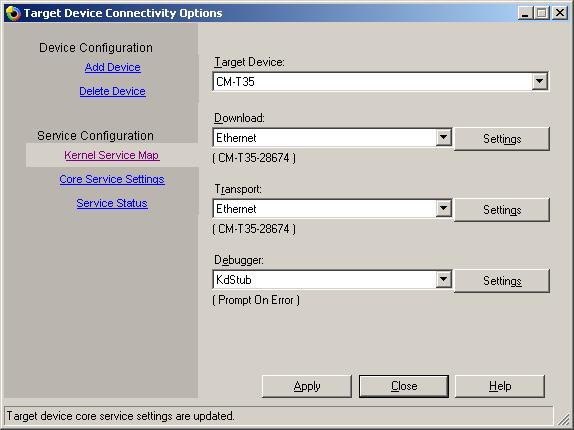574x430 pixels.
Task: Click the resize grip in status bar
Action: pos(563,418)
